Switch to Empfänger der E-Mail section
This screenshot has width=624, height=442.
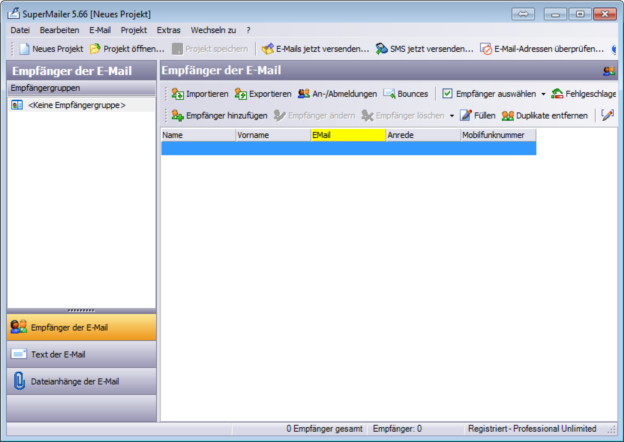(x=82, y=327)
